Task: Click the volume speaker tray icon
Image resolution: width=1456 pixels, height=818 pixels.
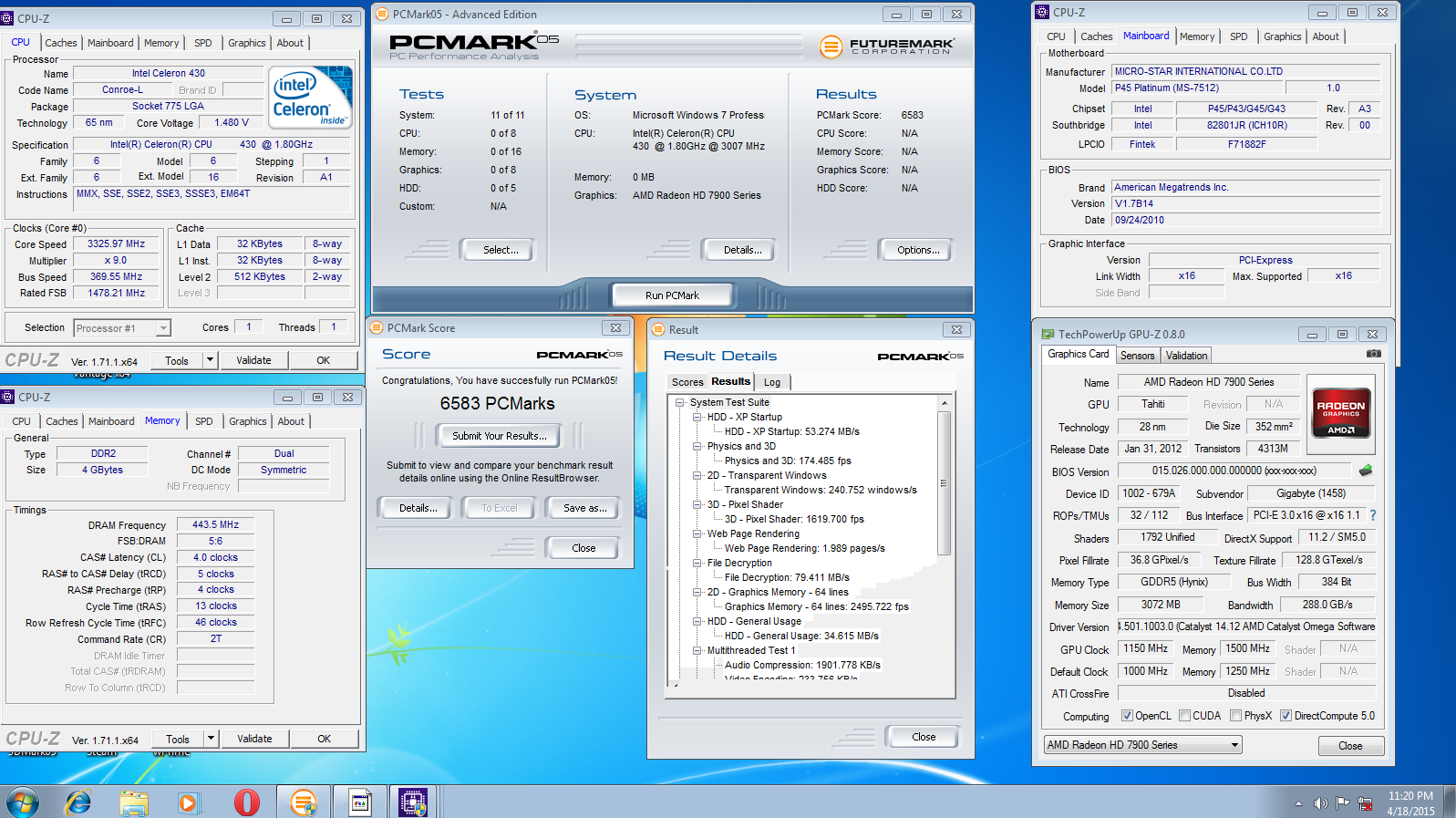Action: point(1320,803)
